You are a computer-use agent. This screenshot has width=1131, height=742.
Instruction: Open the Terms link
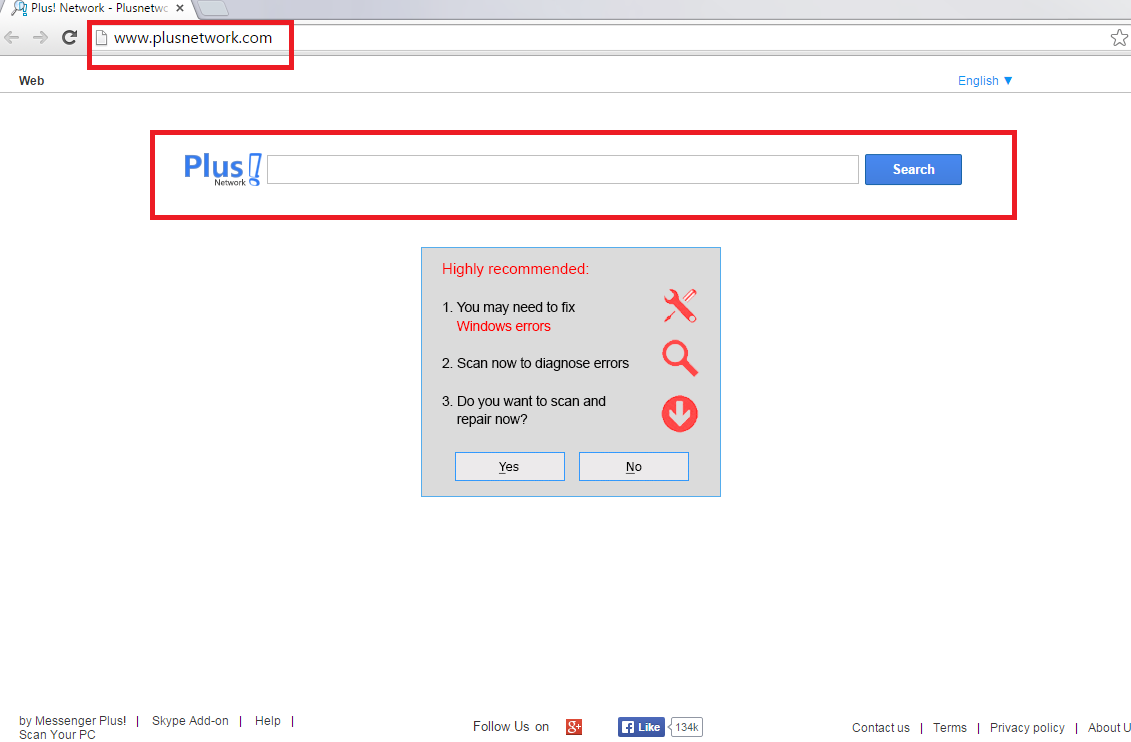(949, 728)
